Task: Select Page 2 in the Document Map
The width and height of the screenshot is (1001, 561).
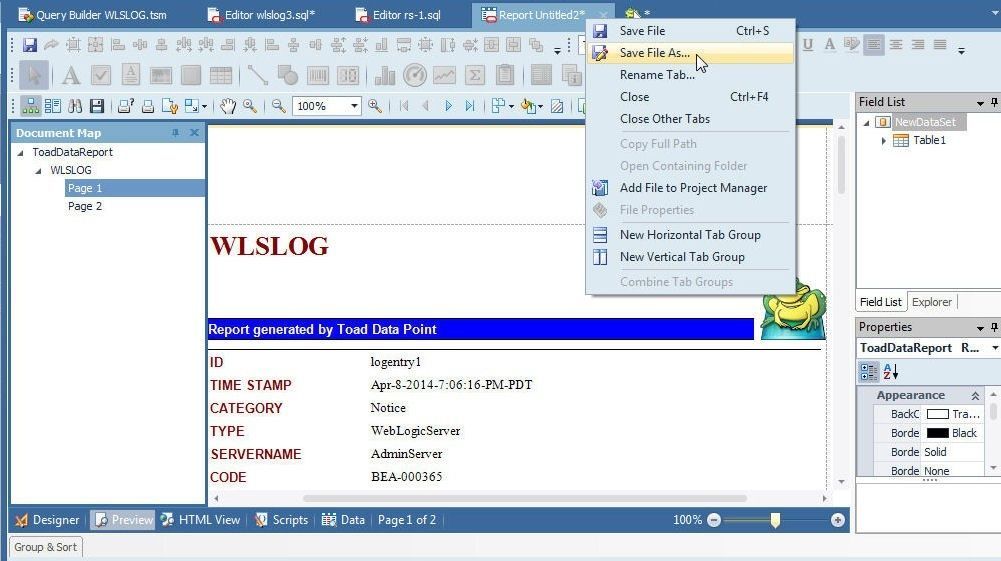Action: (85, 206)
